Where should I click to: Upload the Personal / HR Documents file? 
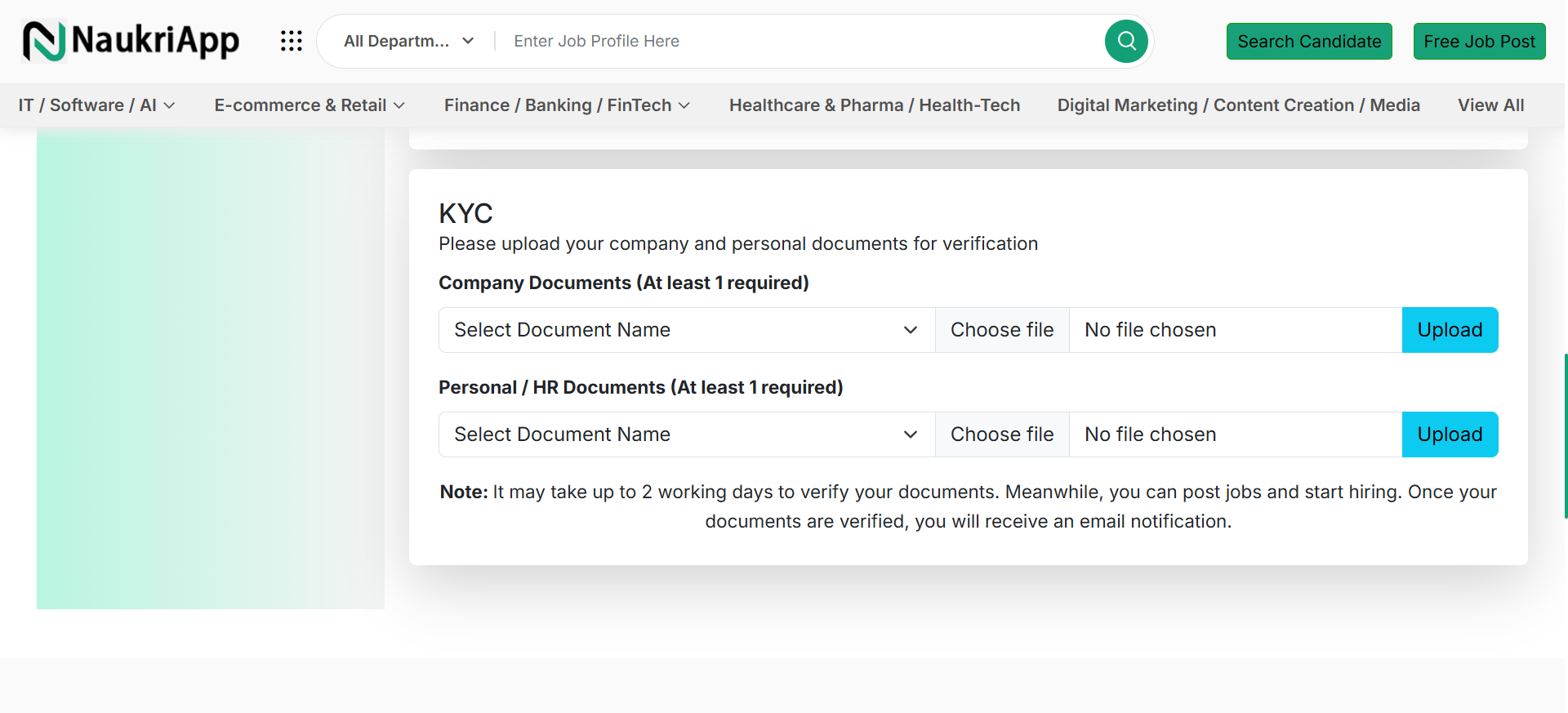pyautogui.click(x=1450, y=434)
